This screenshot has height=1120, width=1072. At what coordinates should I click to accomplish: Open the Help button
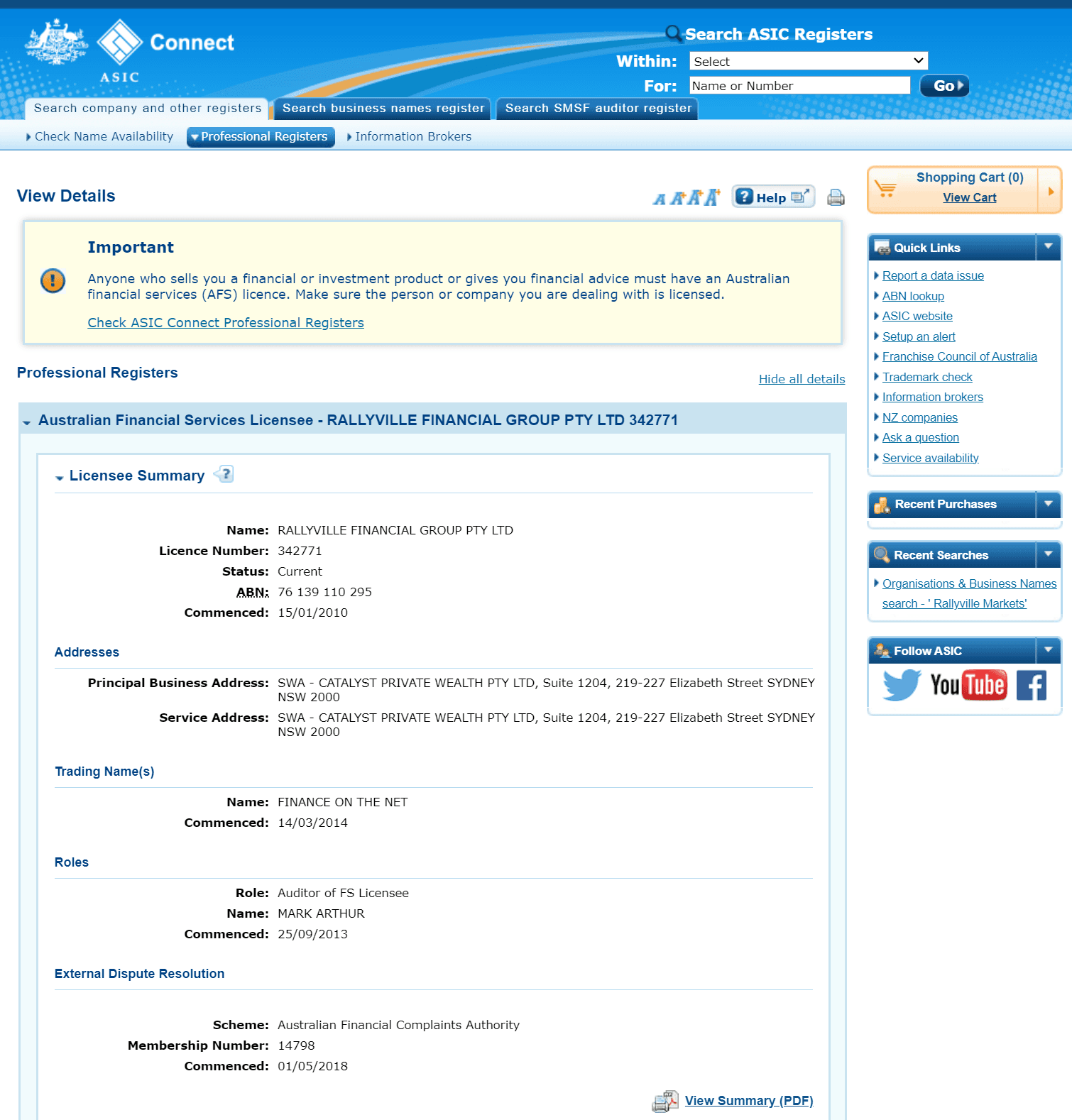pos(773,197)
